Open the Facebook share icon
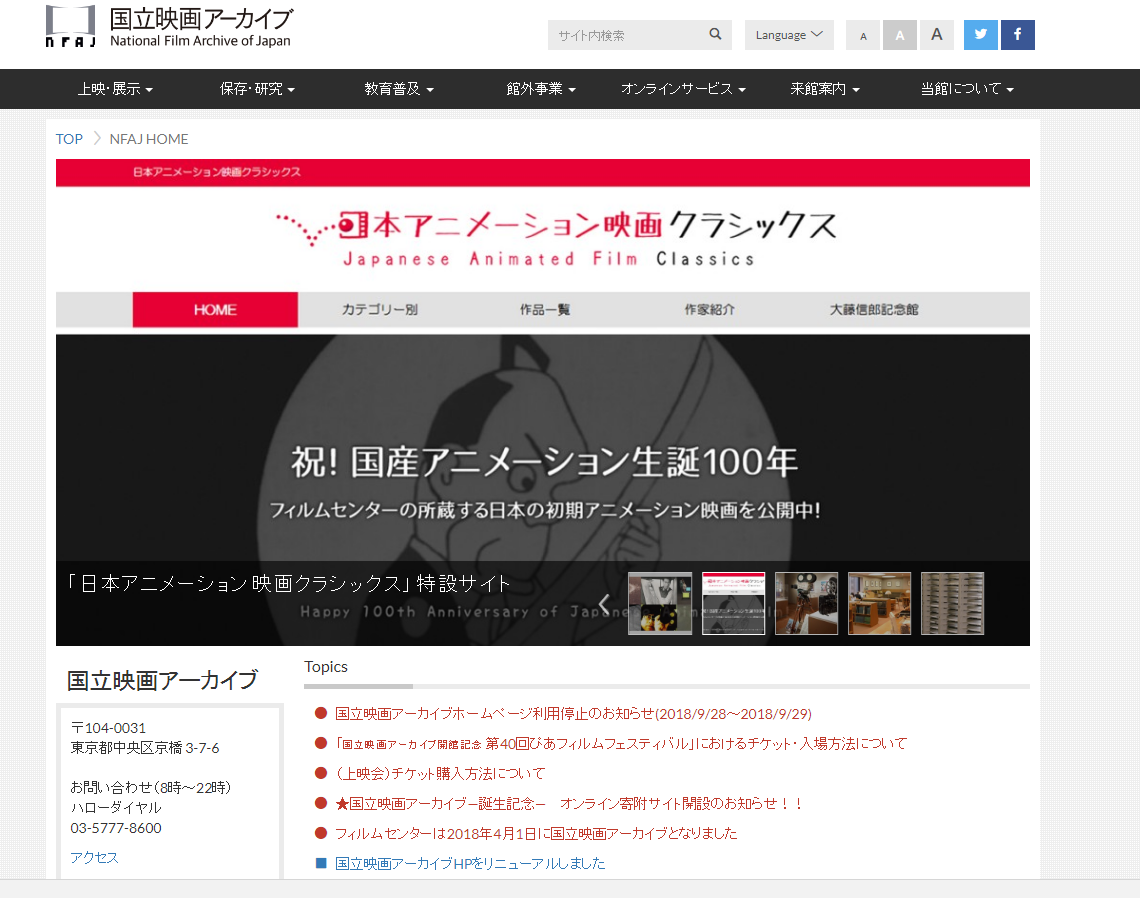 tap(1017, 34)
